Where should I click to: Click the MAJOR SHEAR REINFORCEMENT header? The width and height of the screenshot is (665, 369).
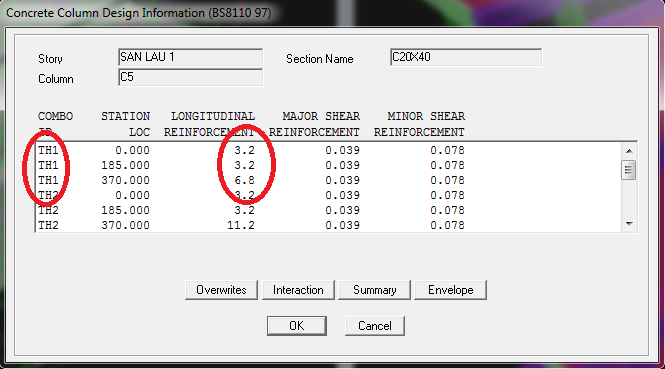(x=314, y=124)
